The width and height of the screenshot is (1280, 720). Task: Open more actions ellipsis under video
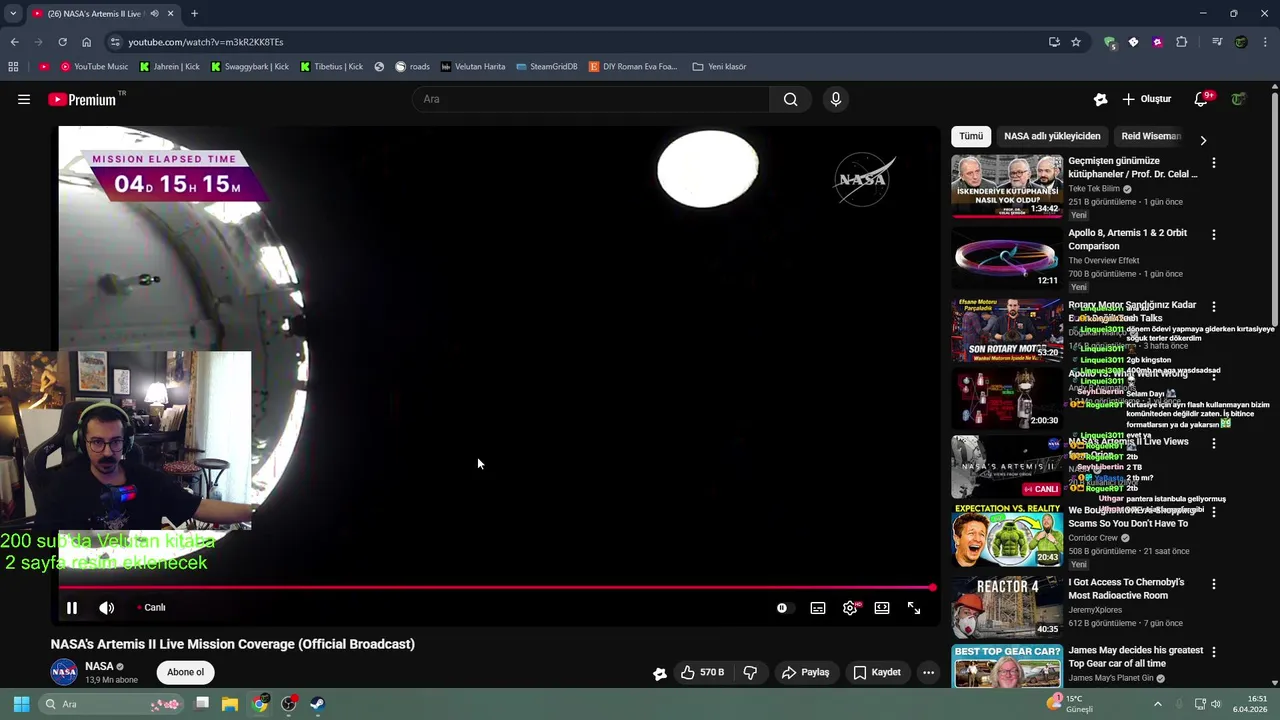pos(928,672)
